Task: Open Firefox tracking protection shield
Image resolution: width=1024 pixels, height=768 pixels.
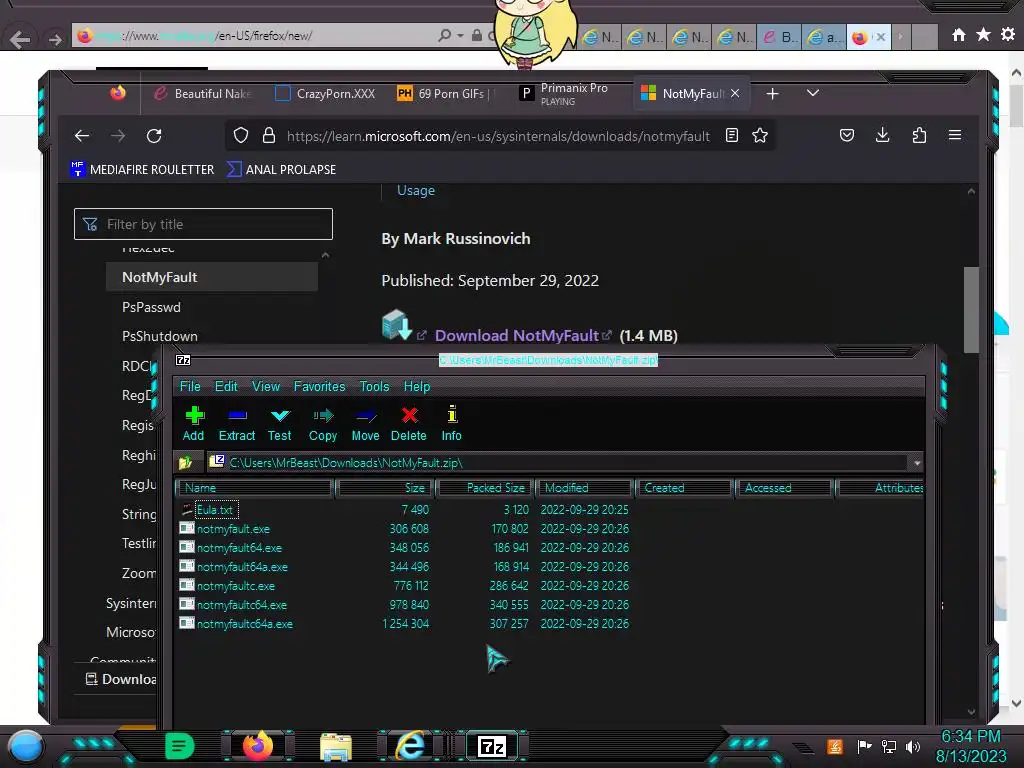Action: (241, 135)
